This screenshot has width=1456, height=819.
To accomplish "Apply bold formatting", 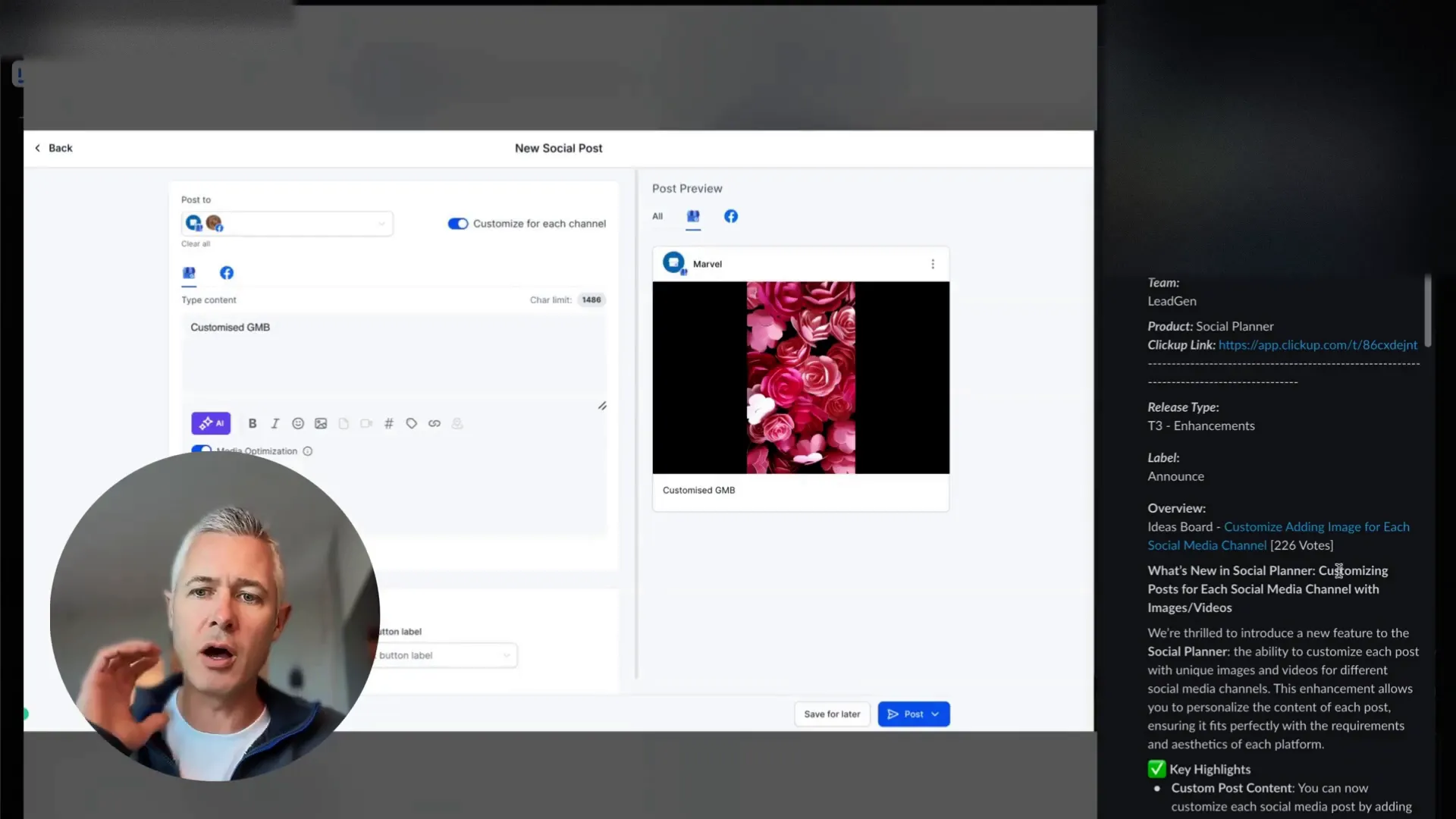I will click(253, 423).
